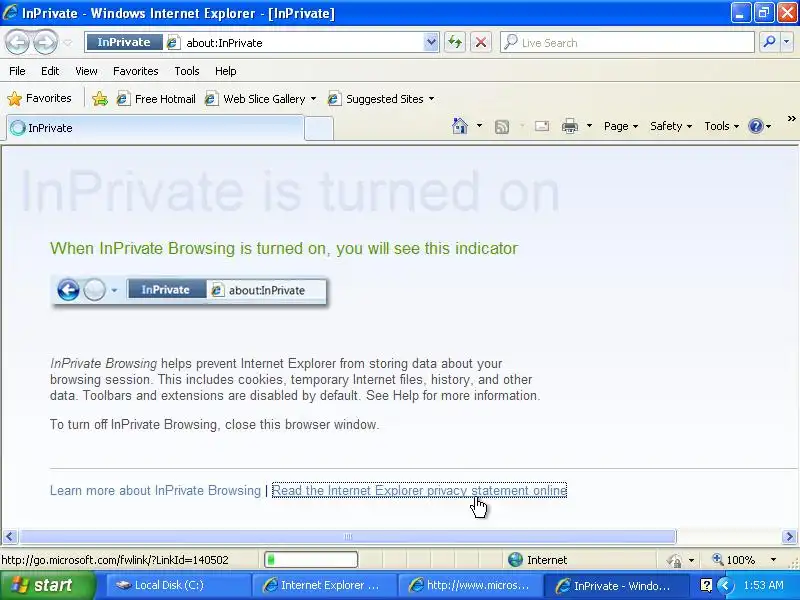The height and width of the screenshot is (600, 800).
Task: Click the horizontal scrollbar left arrow
Action: coord(10,536)
